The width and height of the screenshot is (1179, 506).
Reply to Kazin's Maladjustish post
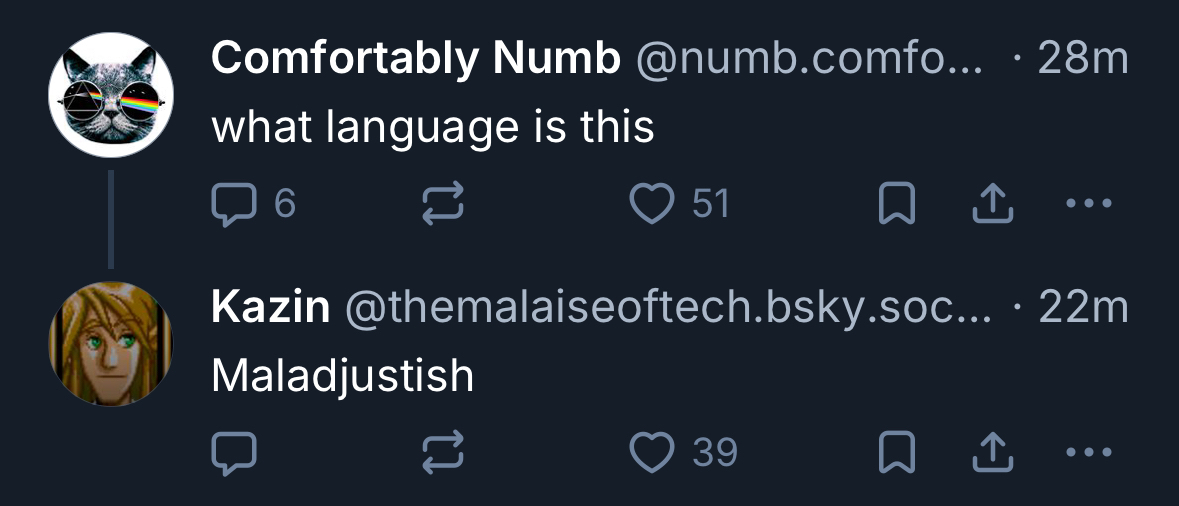coord(234,453)
